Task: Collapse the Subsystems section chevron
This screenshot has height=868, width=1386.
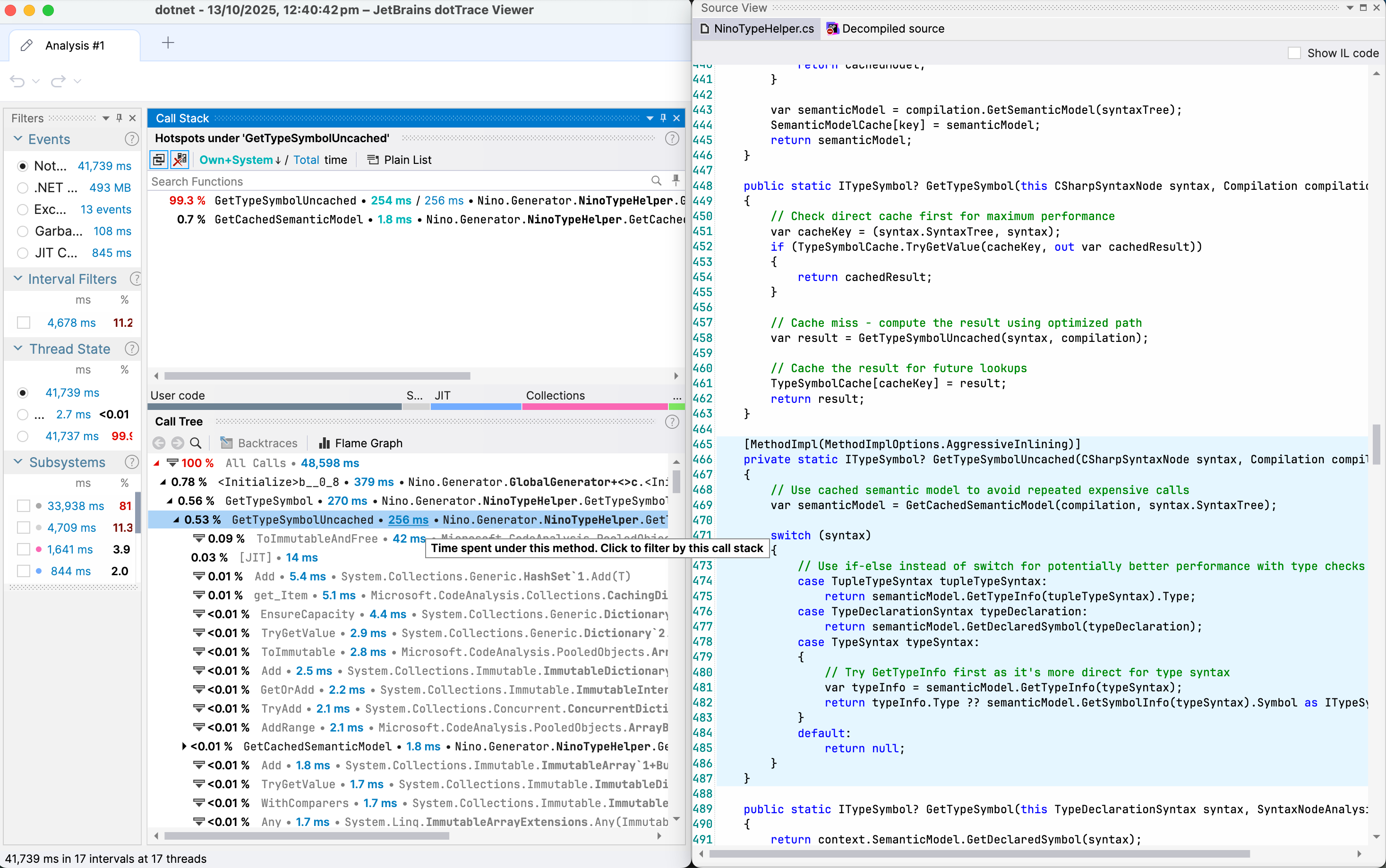Action: tap(18, 461)
